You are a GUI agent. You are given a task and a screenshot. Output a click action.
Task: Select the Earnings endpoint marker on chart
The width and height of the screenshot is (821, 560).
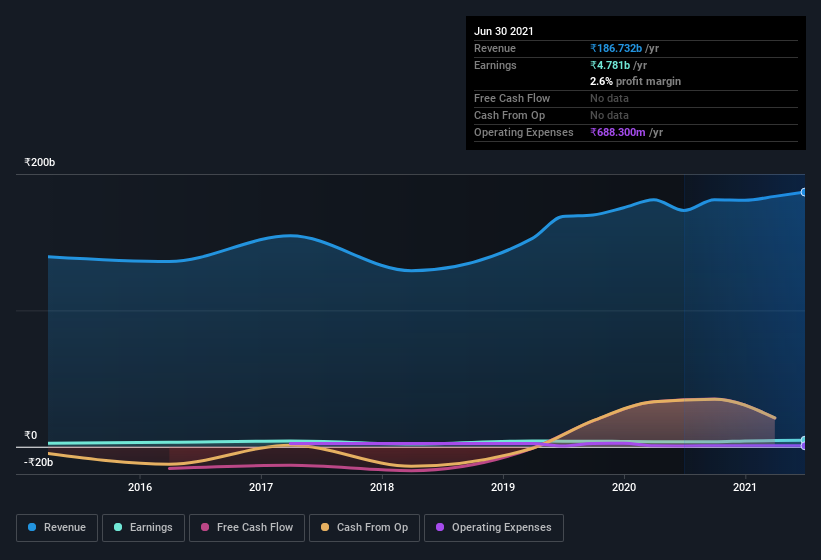(x=804, y=440)
